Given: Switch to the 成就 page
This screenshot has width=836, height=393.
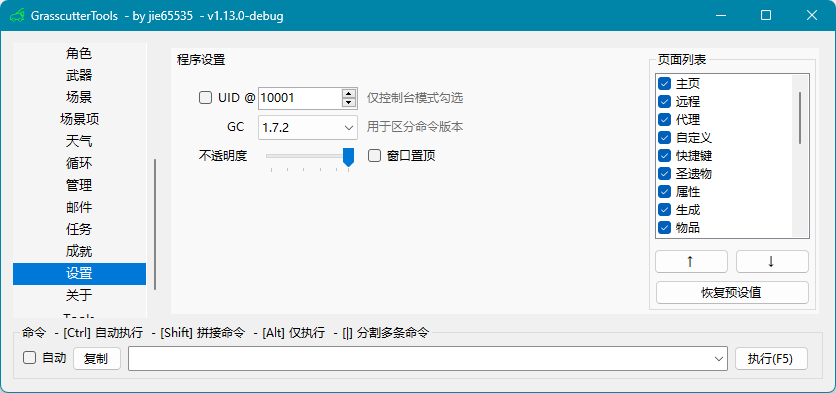Looking at the screenshot, I should click(x=79, y=251).
